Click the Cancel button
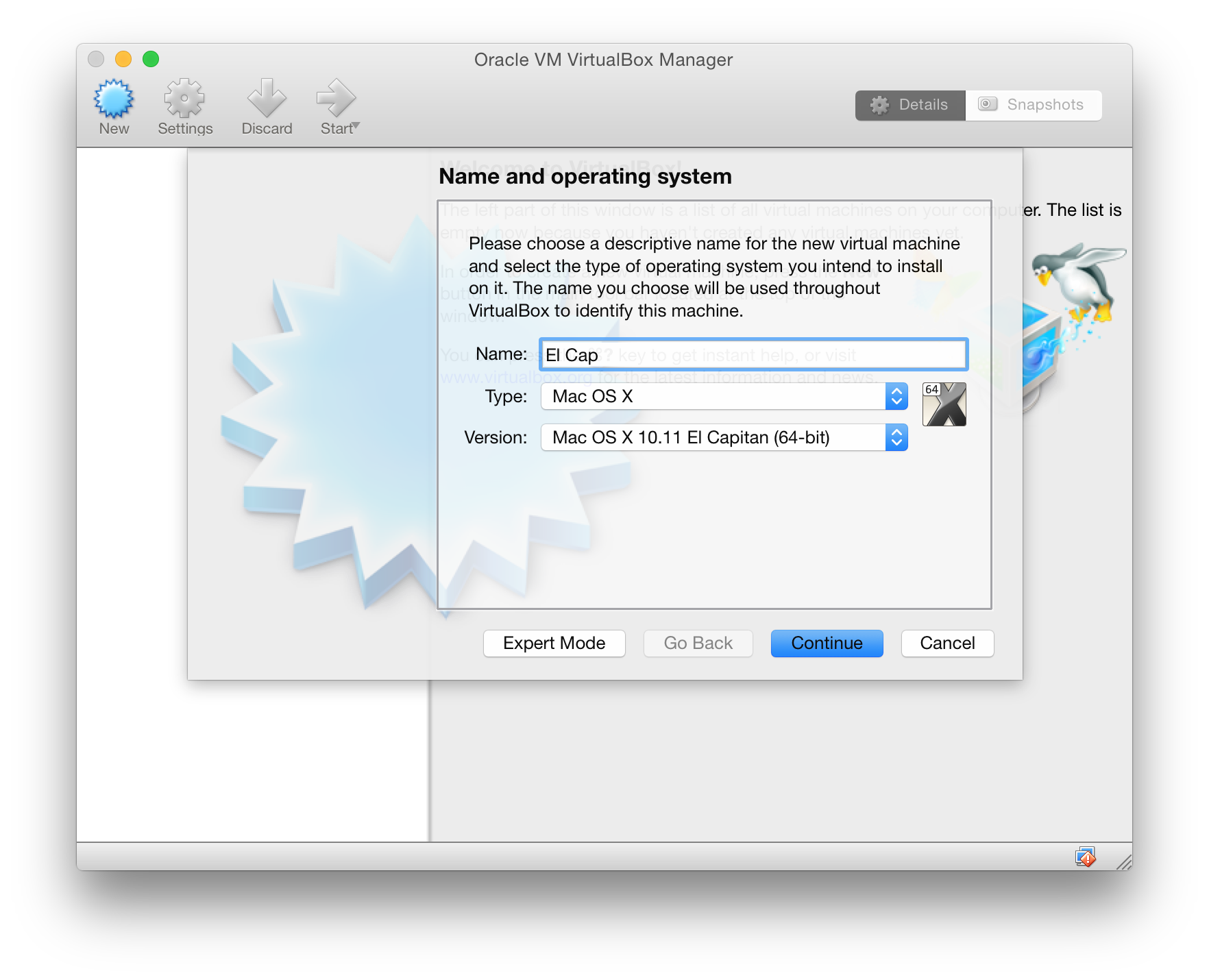The image size is (1209, 980). (947, 643)
